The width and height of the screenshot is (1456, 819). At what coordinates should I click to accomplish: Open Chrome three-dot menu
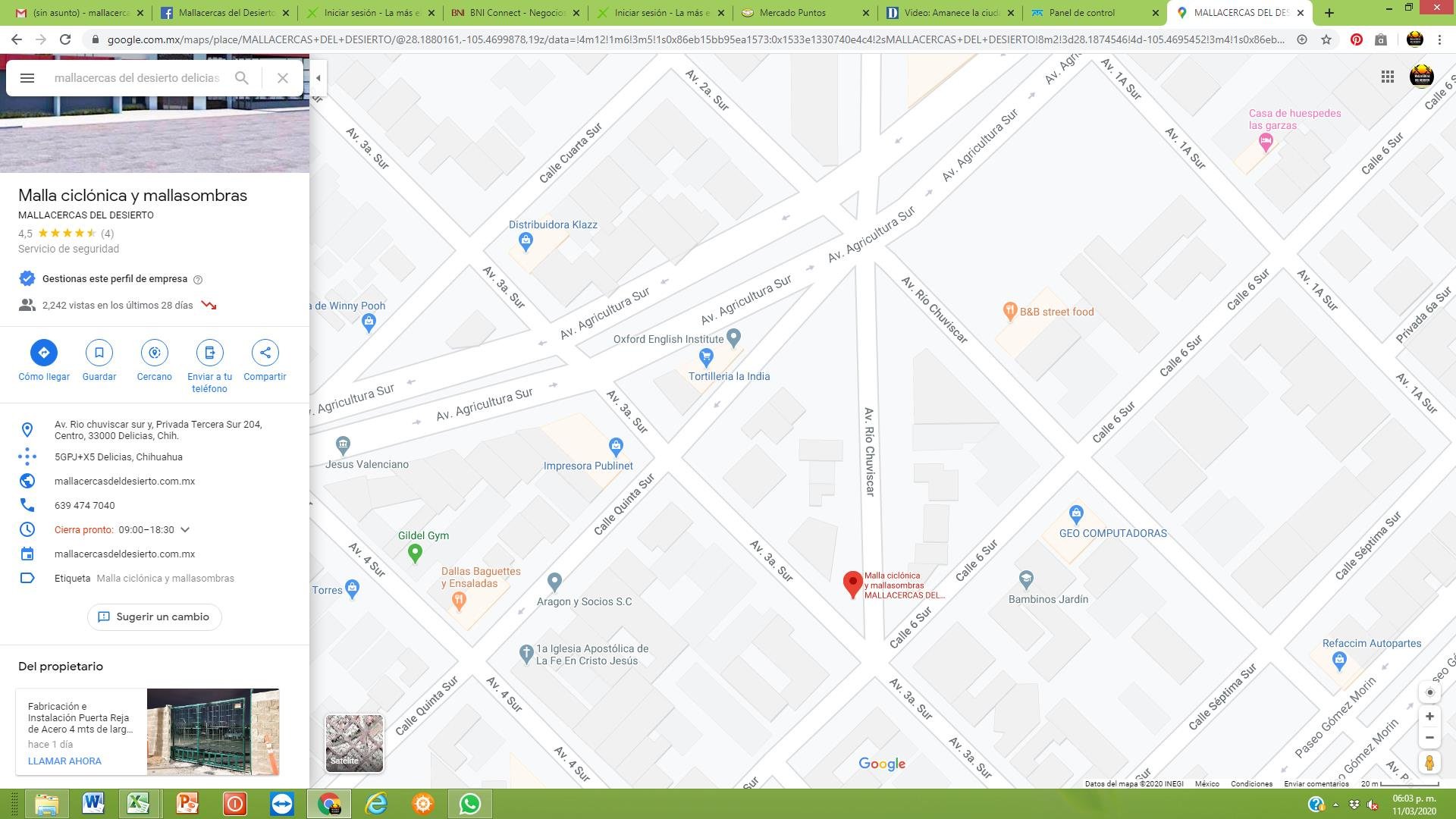tap(1439, 39)
